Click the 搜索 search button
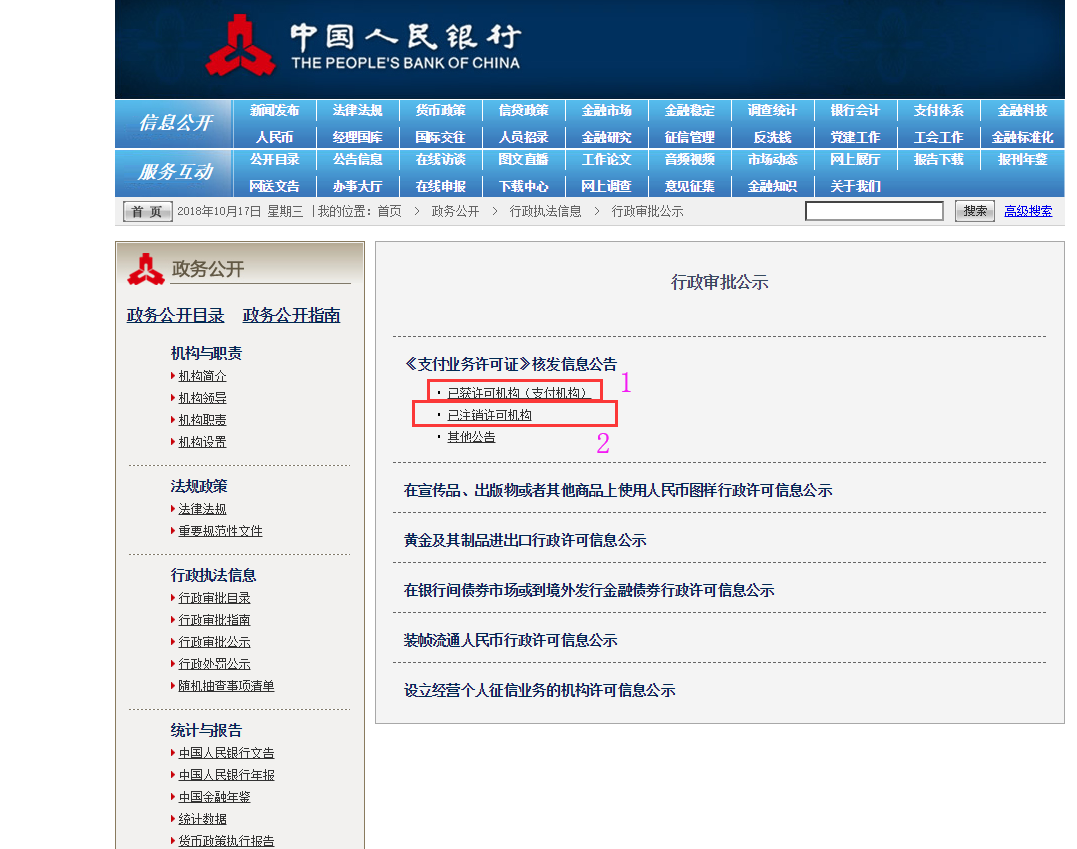The image size is (1077, 849). [x=975, y=211]
